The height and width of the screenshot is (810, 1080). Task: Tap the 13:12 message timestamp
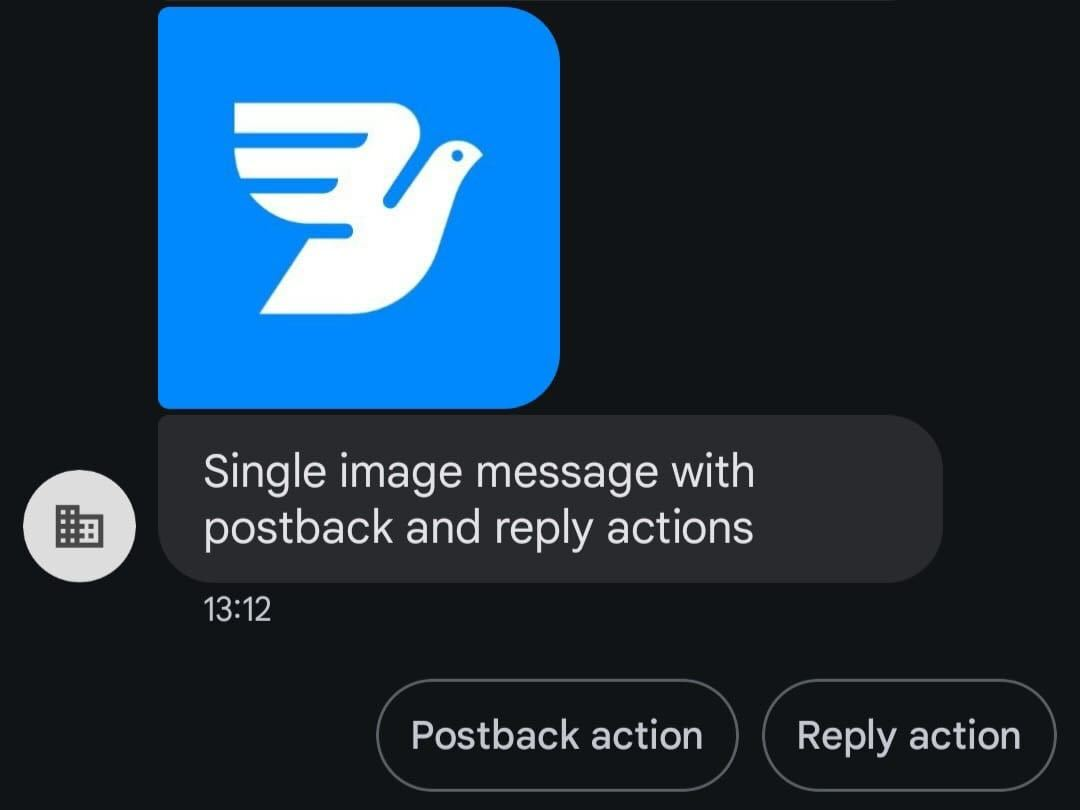(237, 610)
